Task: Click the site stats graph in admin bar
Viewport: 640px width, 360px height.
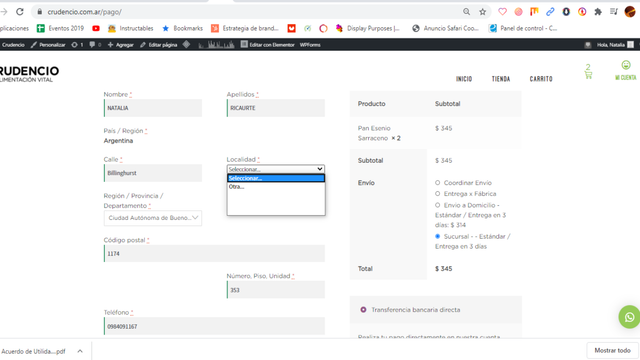Action: click(216, 45)
